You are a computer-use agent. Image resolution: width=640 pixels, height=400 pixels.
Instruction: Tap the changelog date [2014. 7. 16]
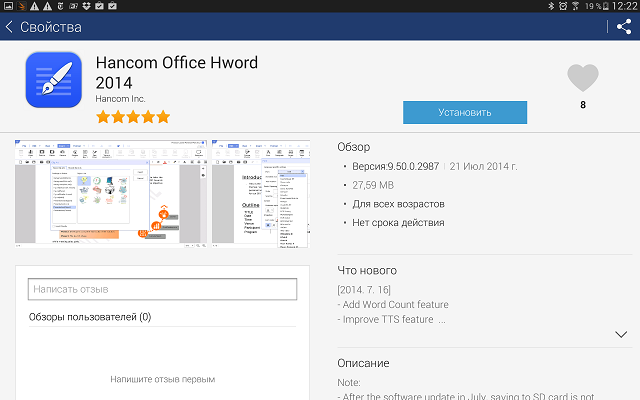pos(364,290)
